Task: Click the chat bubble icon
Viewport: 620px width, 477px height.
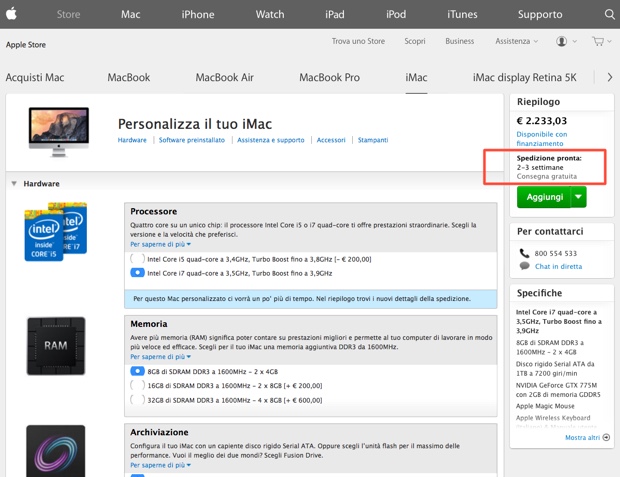Action: coord(525,266)
